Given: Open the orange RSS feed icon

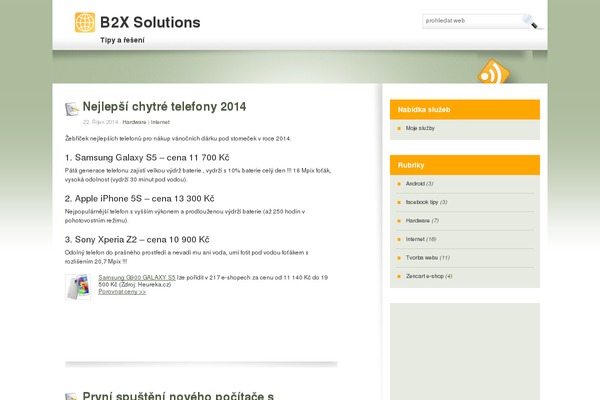Looking at the screenshot, I should tap(494, 72).
